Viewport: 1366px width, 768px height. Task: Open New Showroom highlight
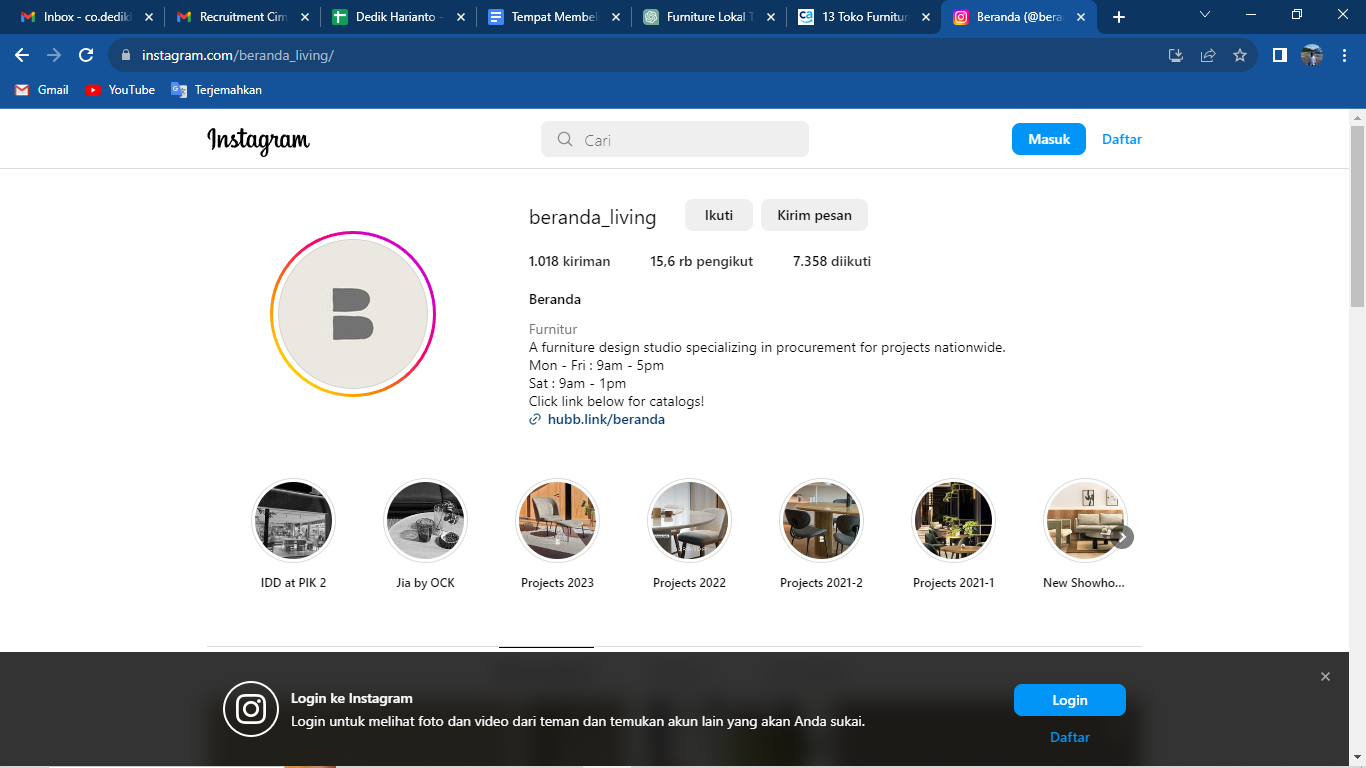(x=1085, y=521)
